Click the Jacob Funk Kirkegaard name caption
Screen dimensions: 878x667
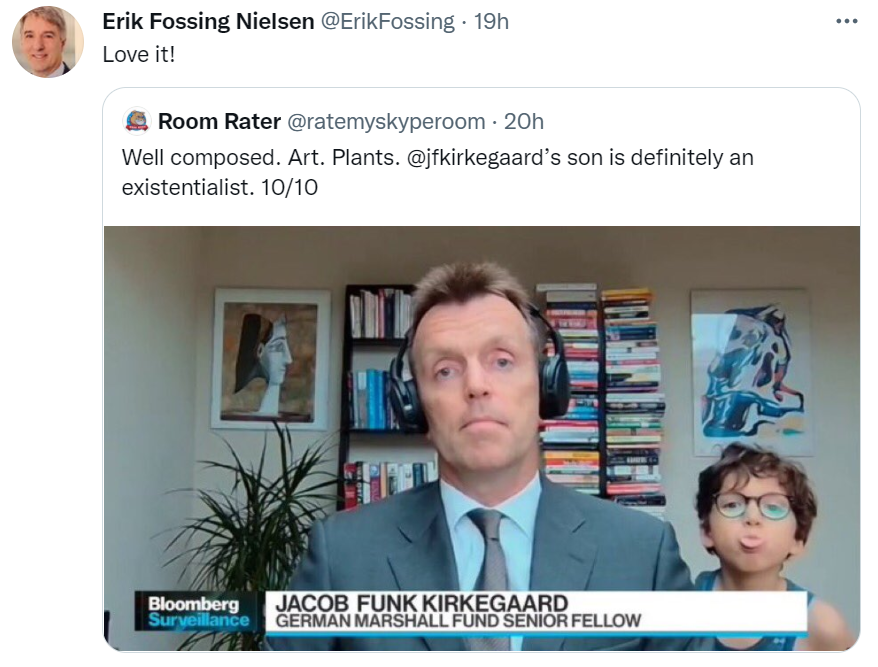coord(422,604)
